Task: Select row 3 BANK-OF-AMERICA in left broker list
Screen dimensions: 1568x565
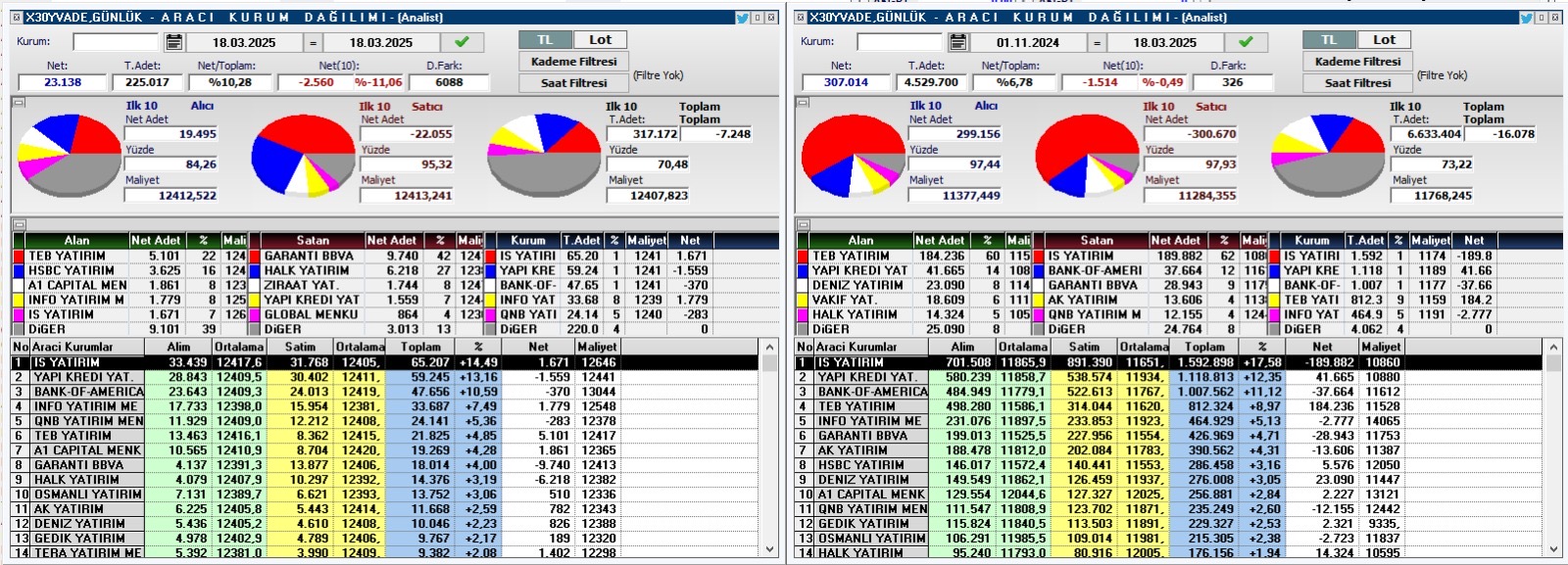Action: point(385,392)
